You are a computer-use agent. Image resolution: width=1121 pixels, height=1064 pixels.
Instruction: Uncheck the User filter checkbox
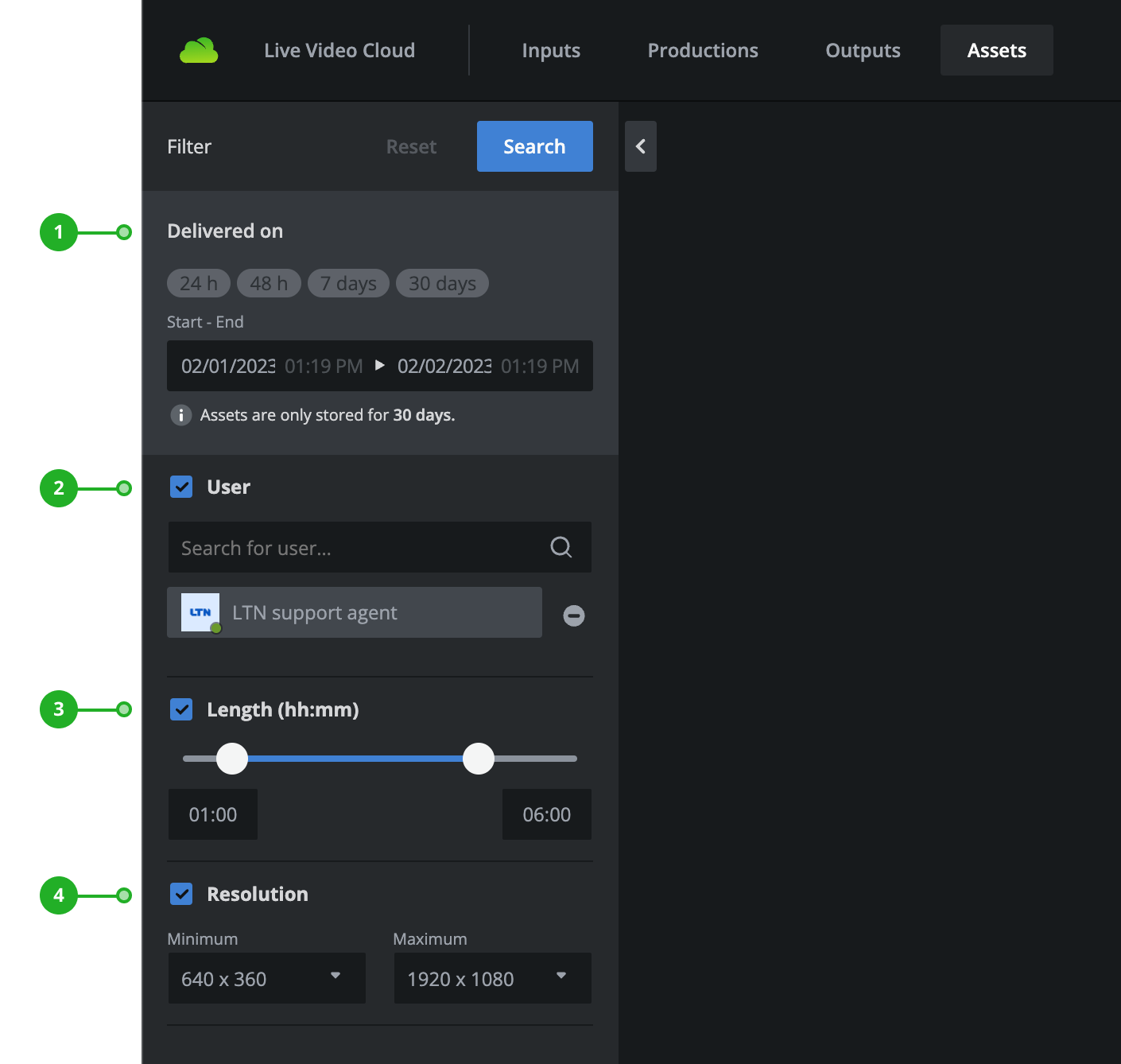[181, 487]
